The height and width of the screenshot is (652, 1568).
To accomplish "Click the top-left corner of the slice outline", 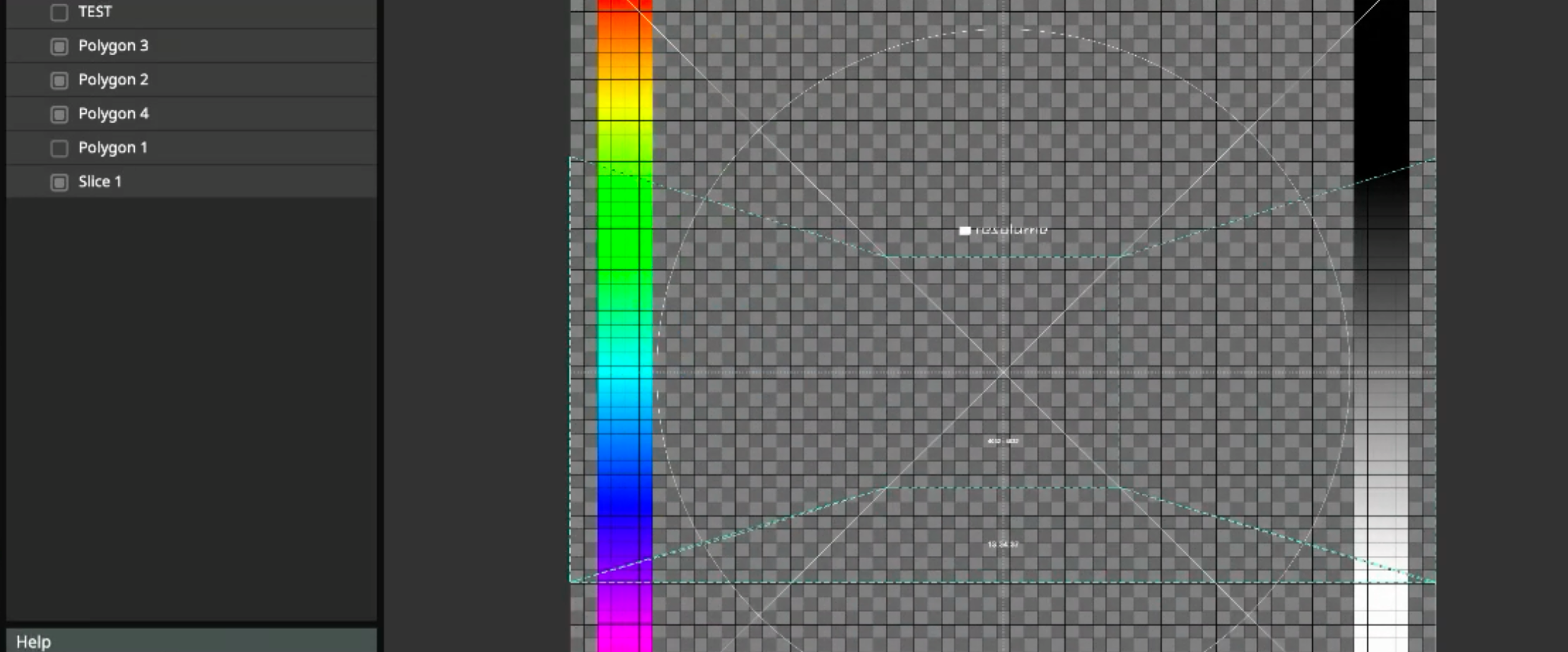I will click(570, 158).
